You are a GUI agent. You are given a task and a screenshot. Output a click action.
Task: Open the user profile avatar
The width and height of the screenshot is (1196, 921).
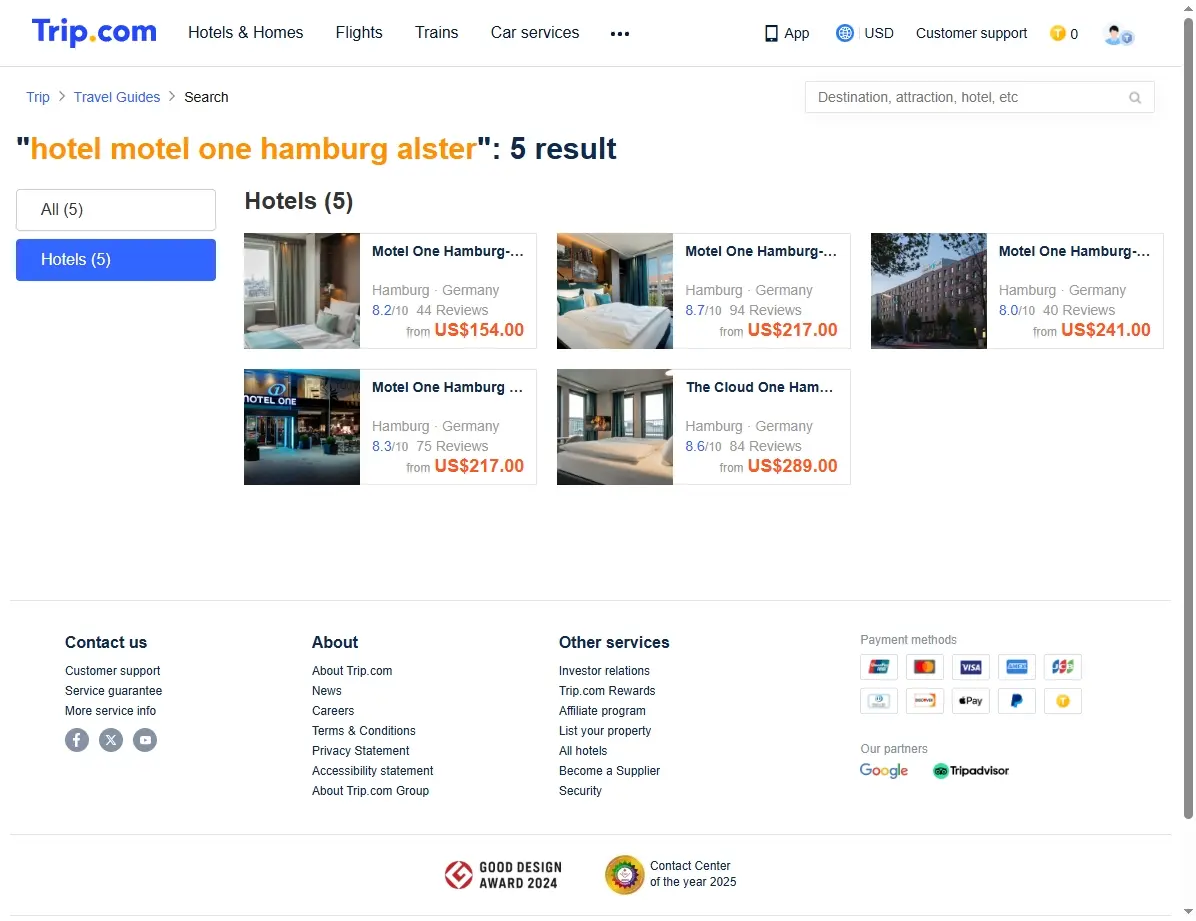tap(1119, 34)
